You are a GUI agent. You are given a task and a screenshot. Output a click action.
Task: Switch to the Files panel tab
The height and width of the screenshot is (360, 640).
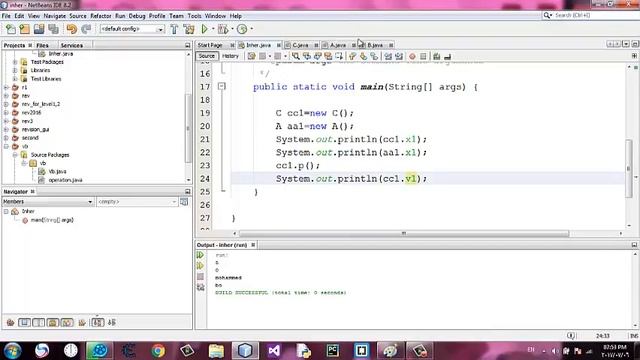42,45
